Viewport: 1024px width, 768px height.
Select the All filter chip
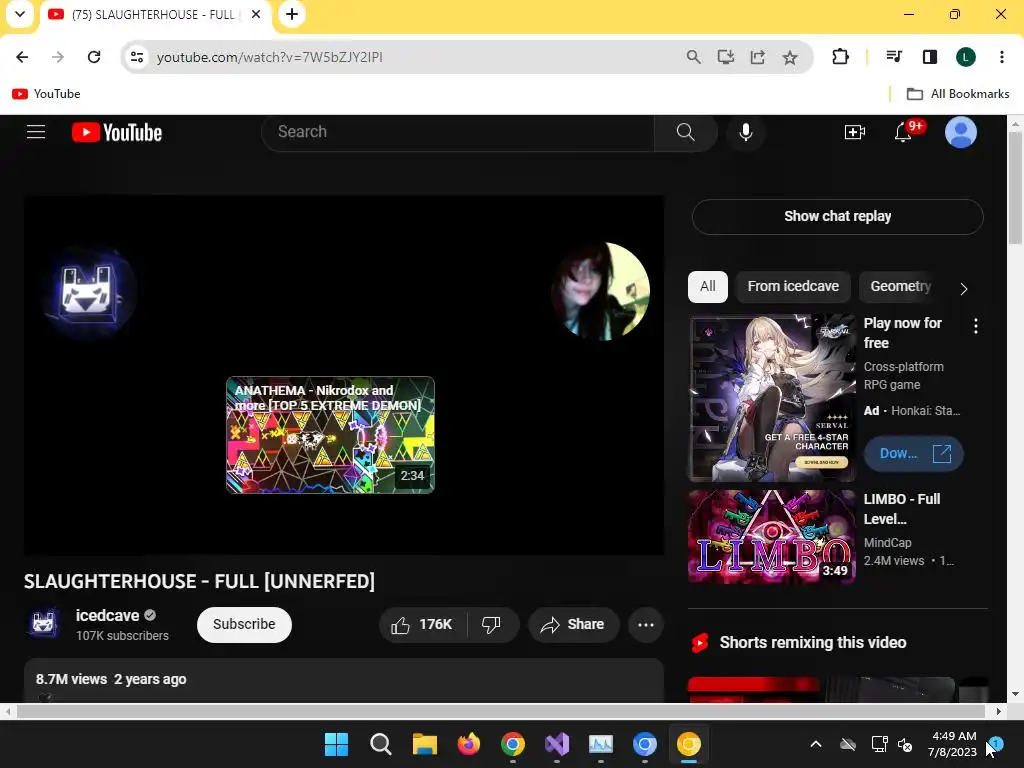[x=707, y=287]
